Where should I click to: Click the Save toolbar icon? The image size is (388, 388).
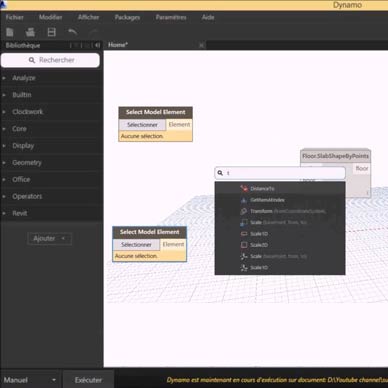tap(52, 32)
